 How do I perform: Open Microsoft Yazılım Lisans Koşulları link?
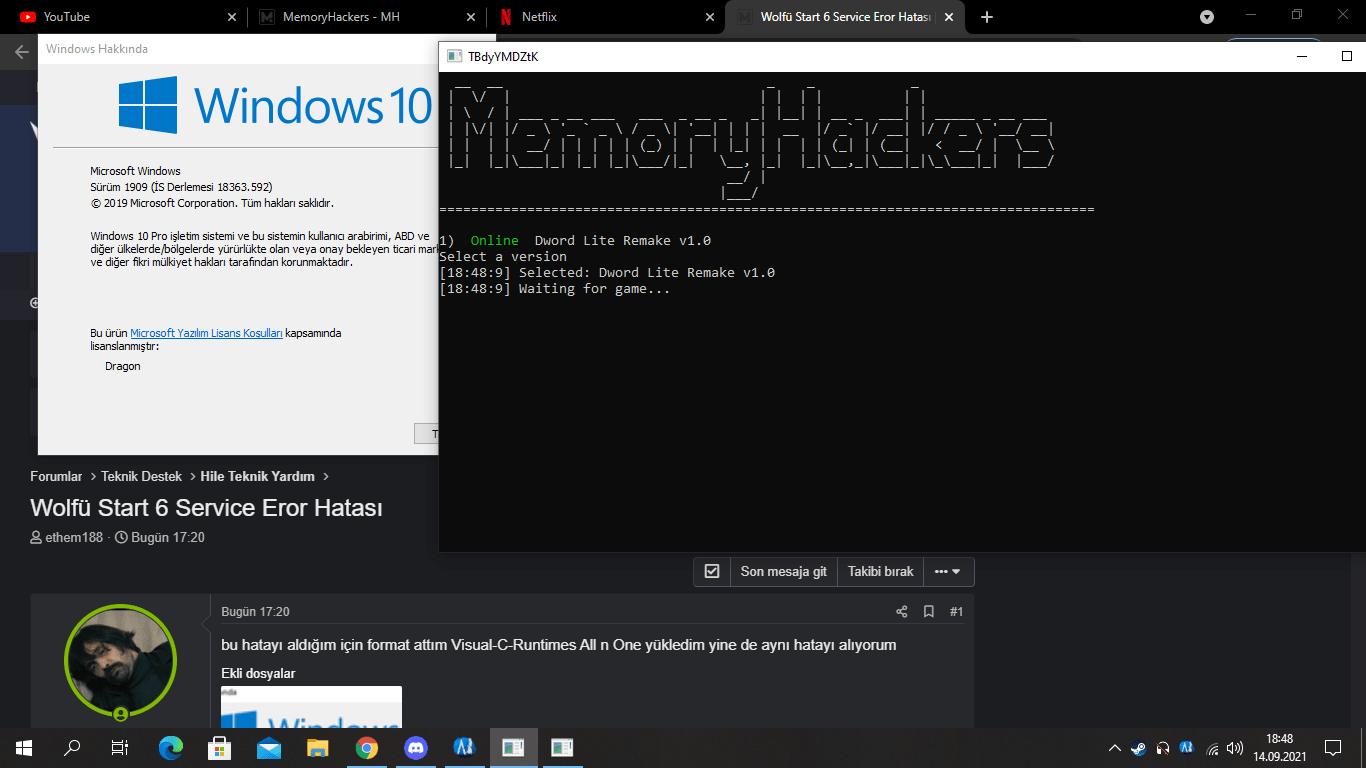(207, 333)
